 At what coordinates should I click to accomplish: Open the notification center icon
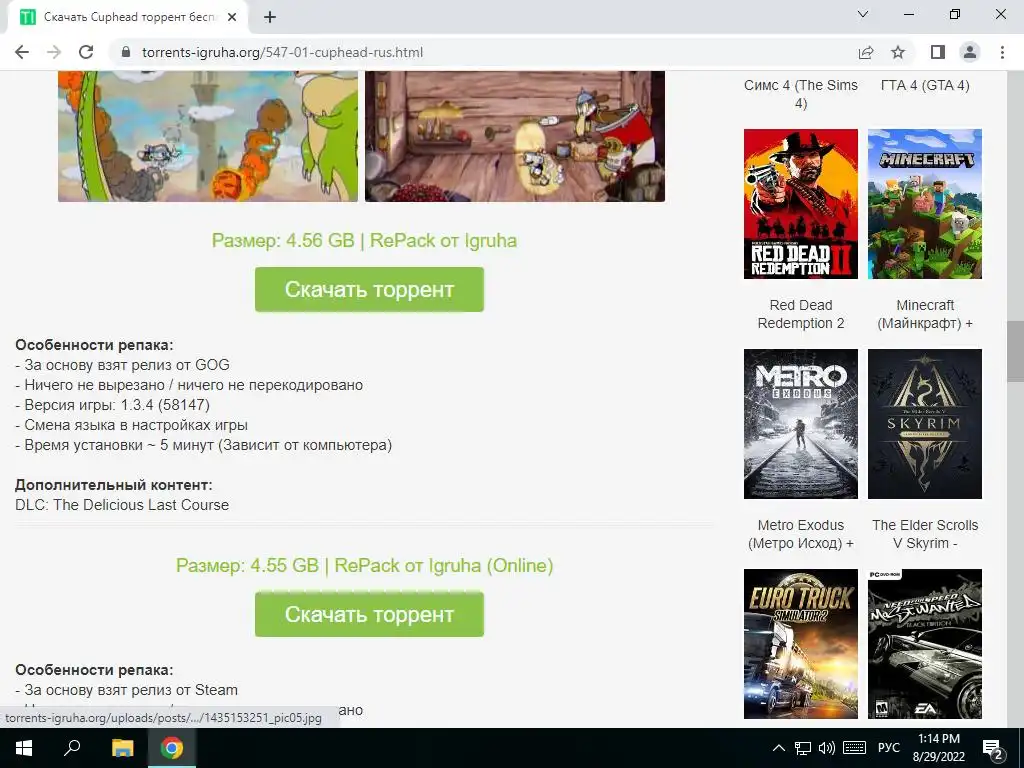coord(993,748)
